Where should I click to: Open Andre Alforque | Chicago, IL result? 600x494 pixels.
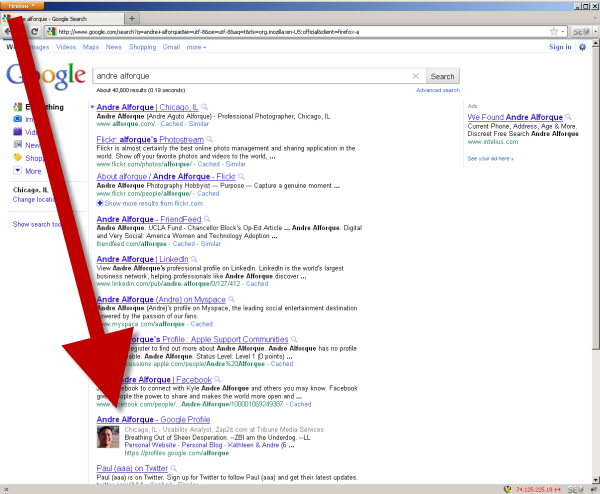tap(147, 107)
